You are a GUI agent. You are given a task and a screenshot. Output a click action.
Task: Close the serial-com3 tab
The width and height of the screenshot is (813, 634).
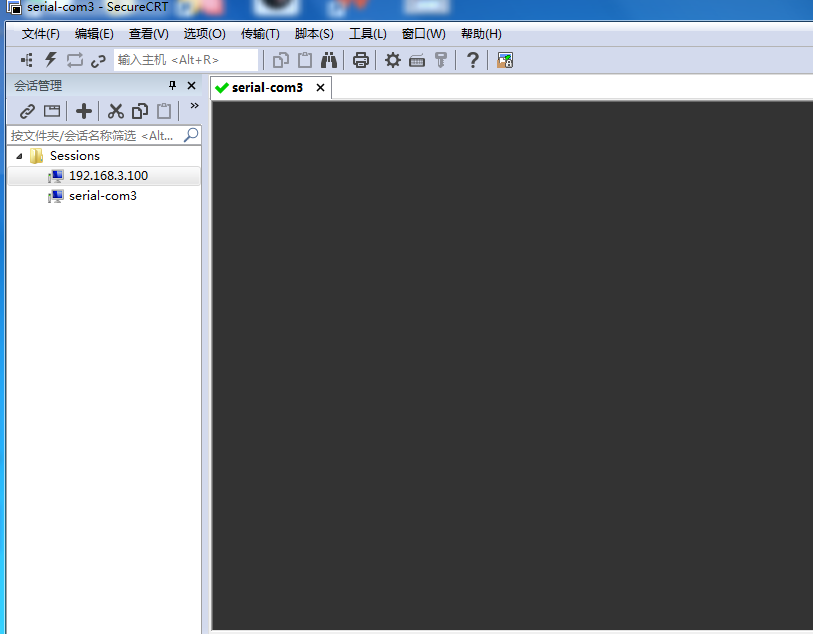320,88
